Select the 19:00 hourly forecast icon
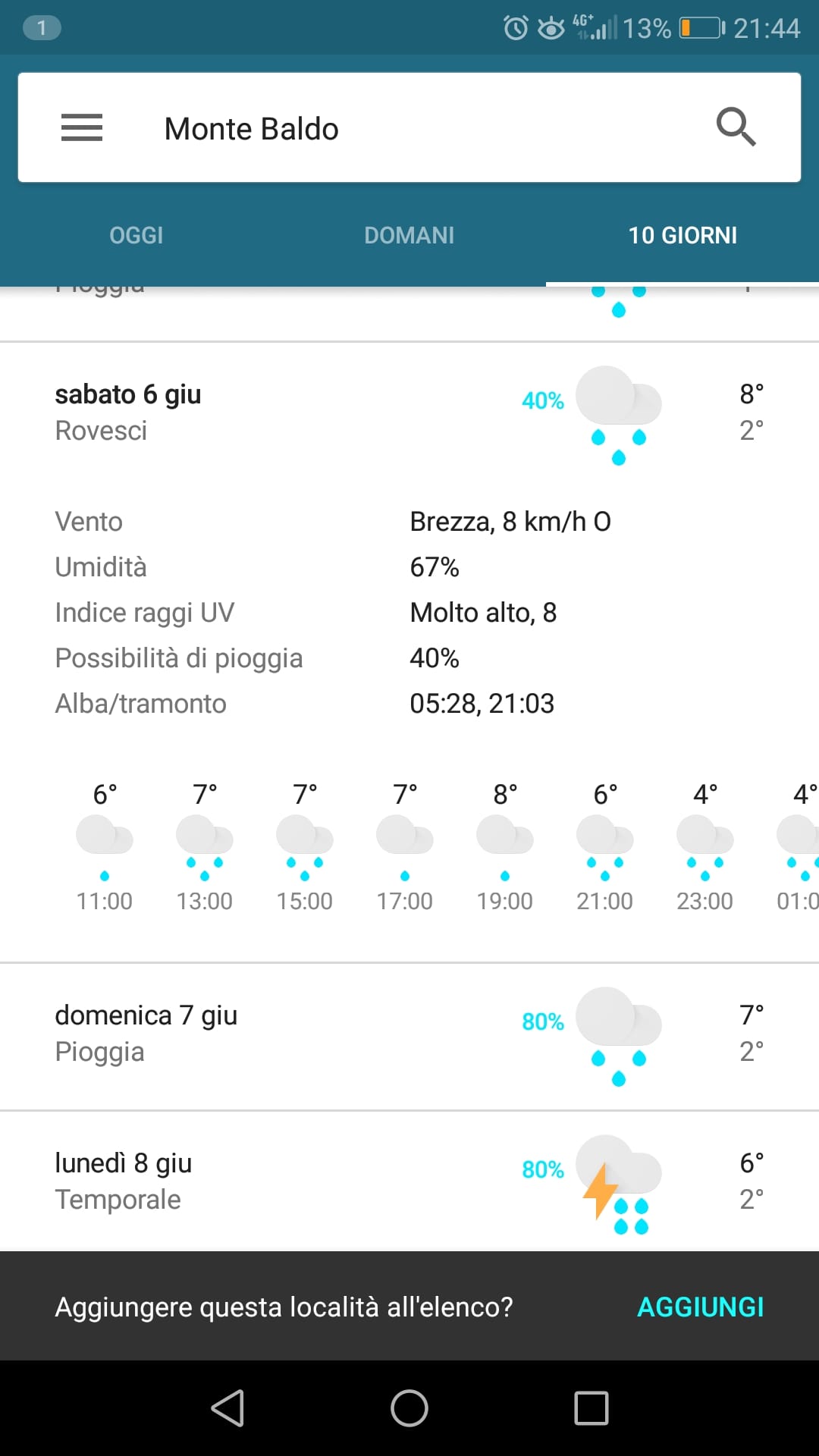The height and width of the screenshot is (1456, 819). point(505,848)
